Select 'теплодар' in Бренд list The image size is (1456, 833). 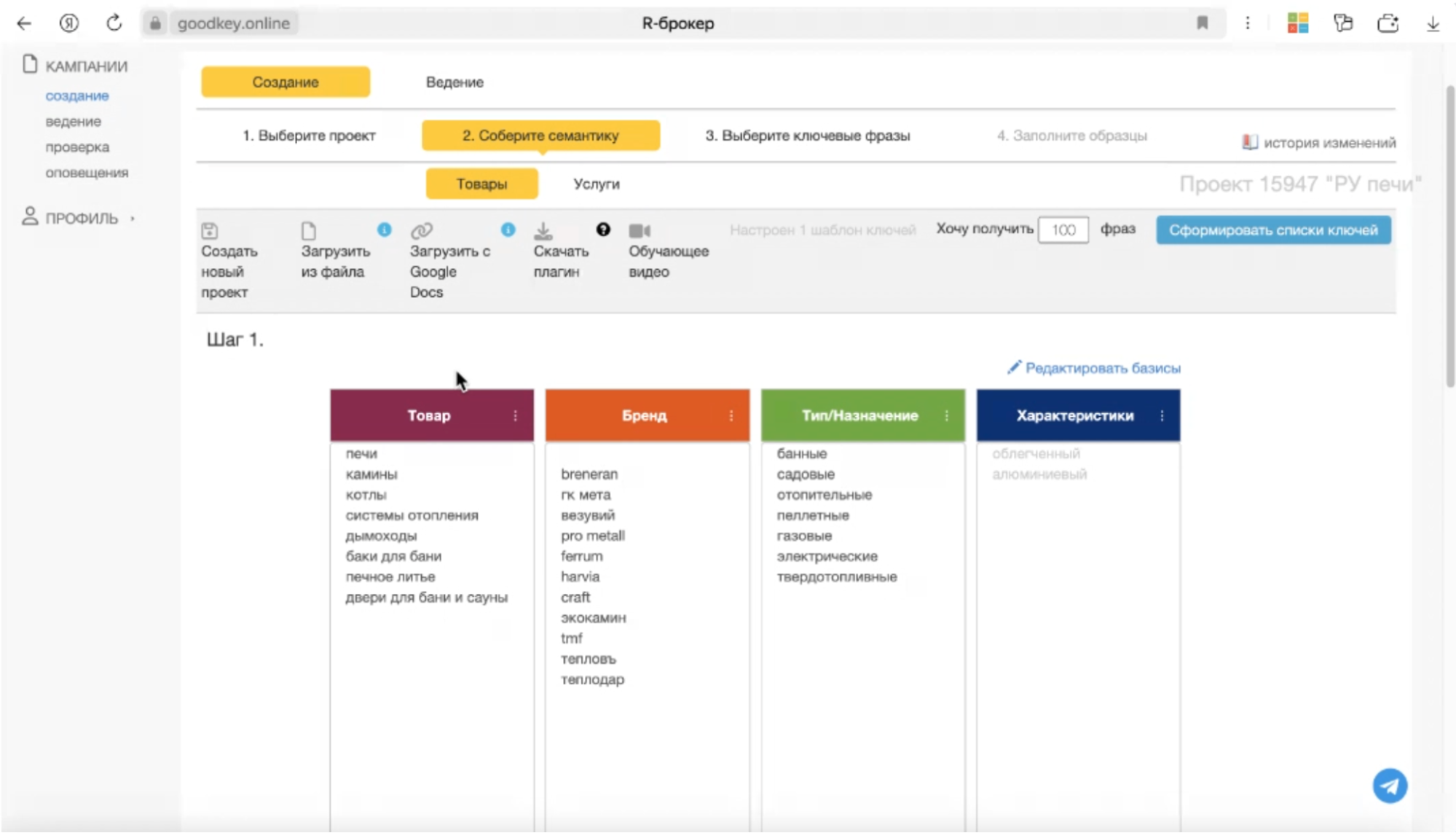click(592, 679)
